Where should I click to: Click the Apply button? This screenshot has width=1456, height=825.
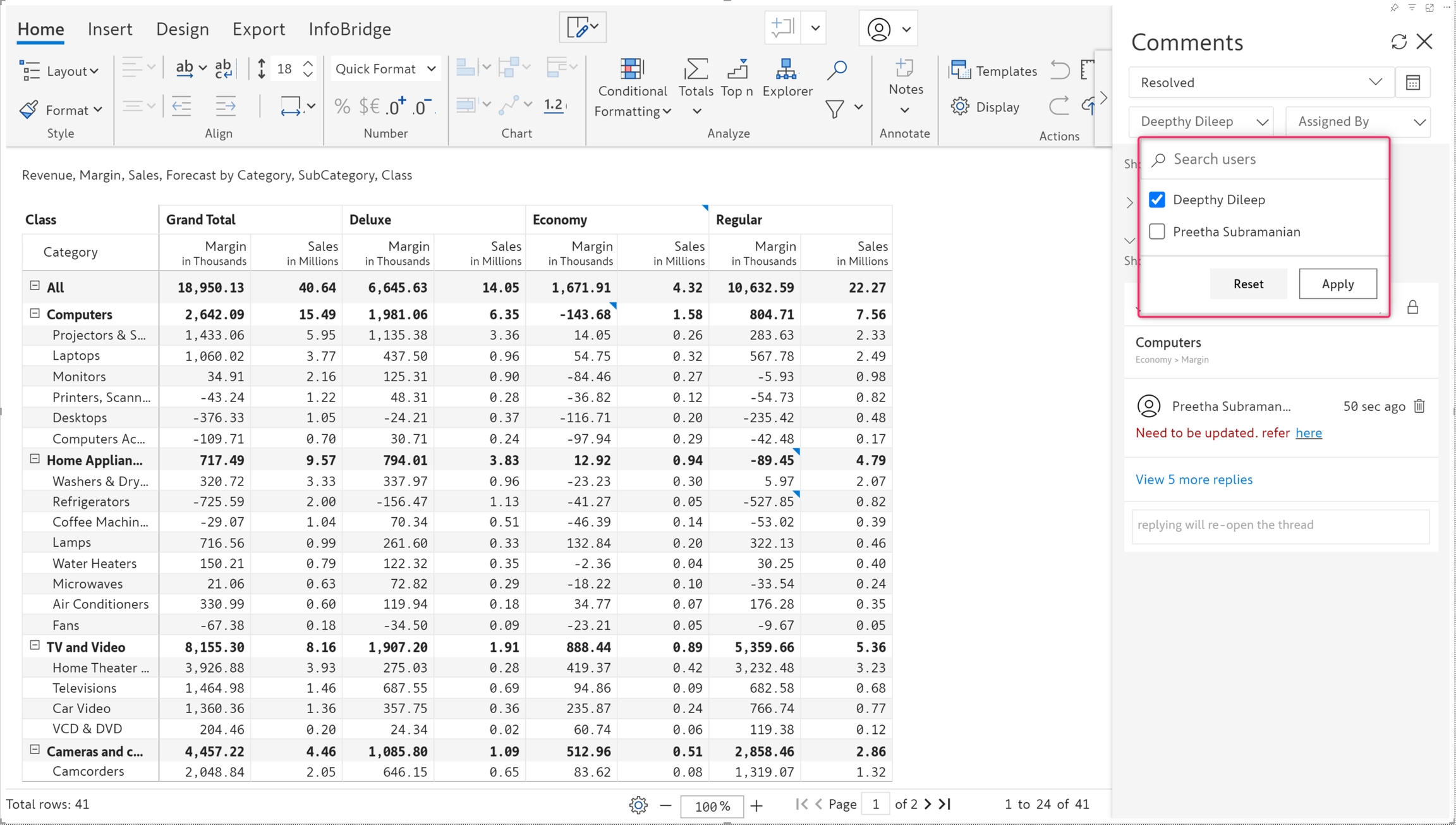point(1337,284)
